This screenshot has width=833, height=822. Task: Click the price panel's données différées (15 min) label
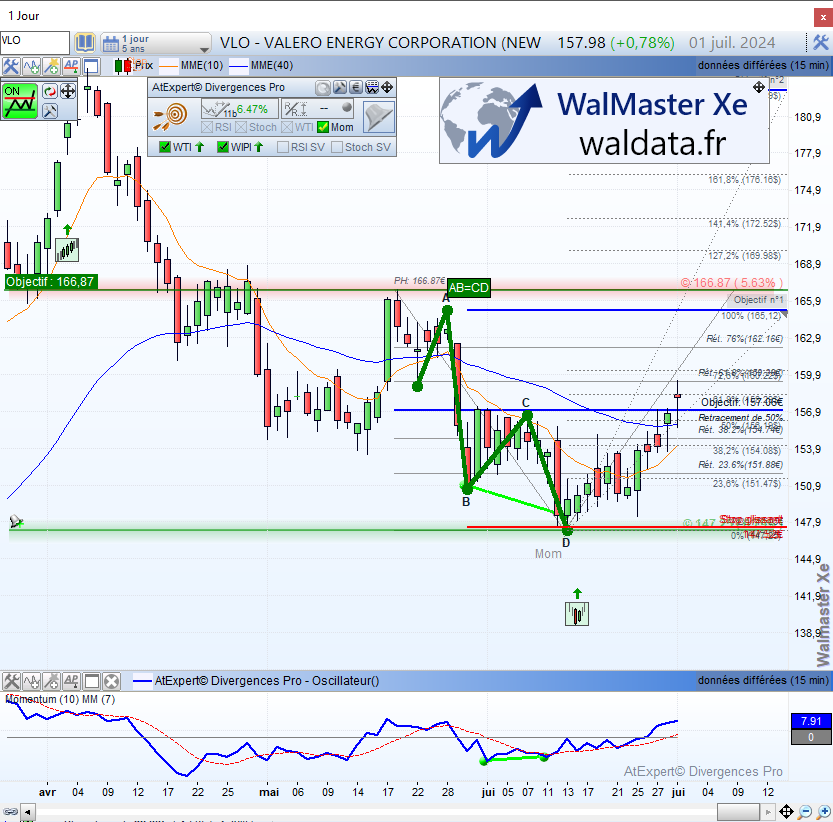pyautogui.click(x=763, y=65)
